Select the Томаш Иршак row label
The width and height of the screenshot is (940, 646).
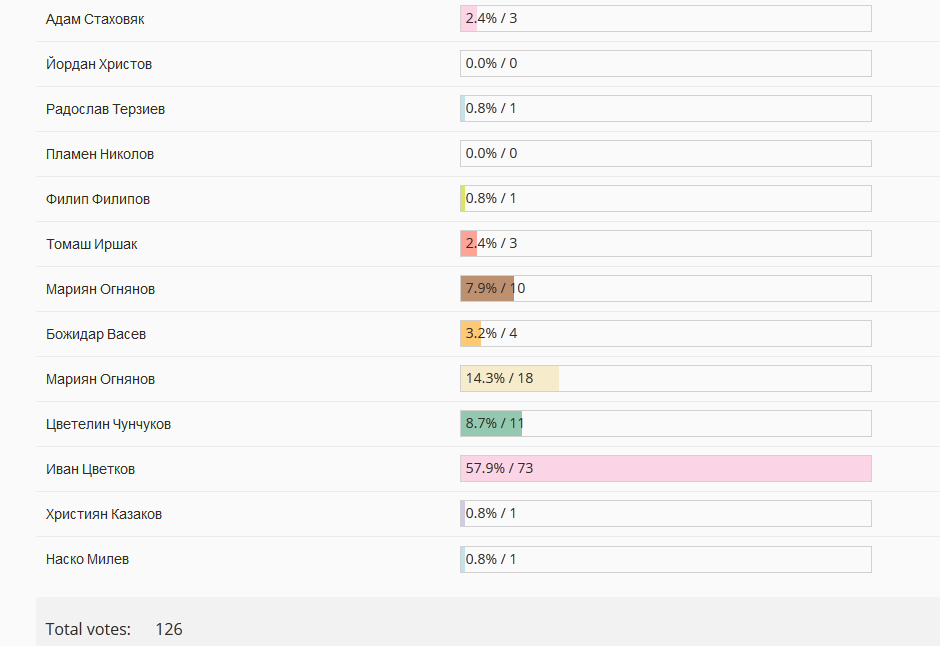[92, 244]
